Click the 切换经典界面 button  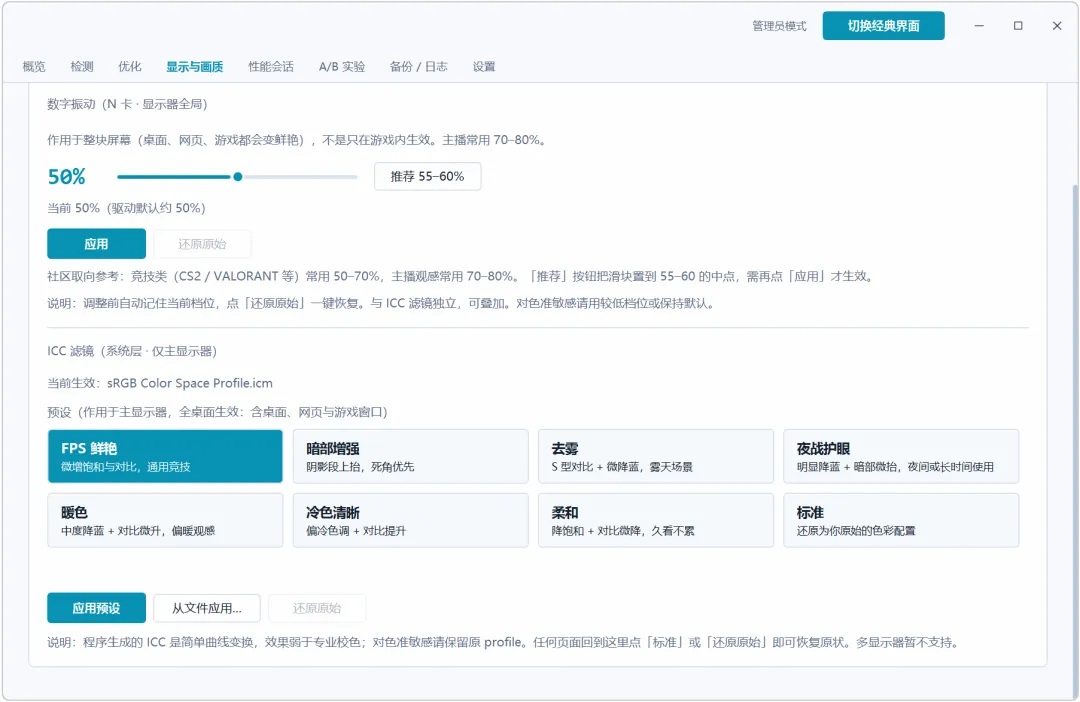883,26
